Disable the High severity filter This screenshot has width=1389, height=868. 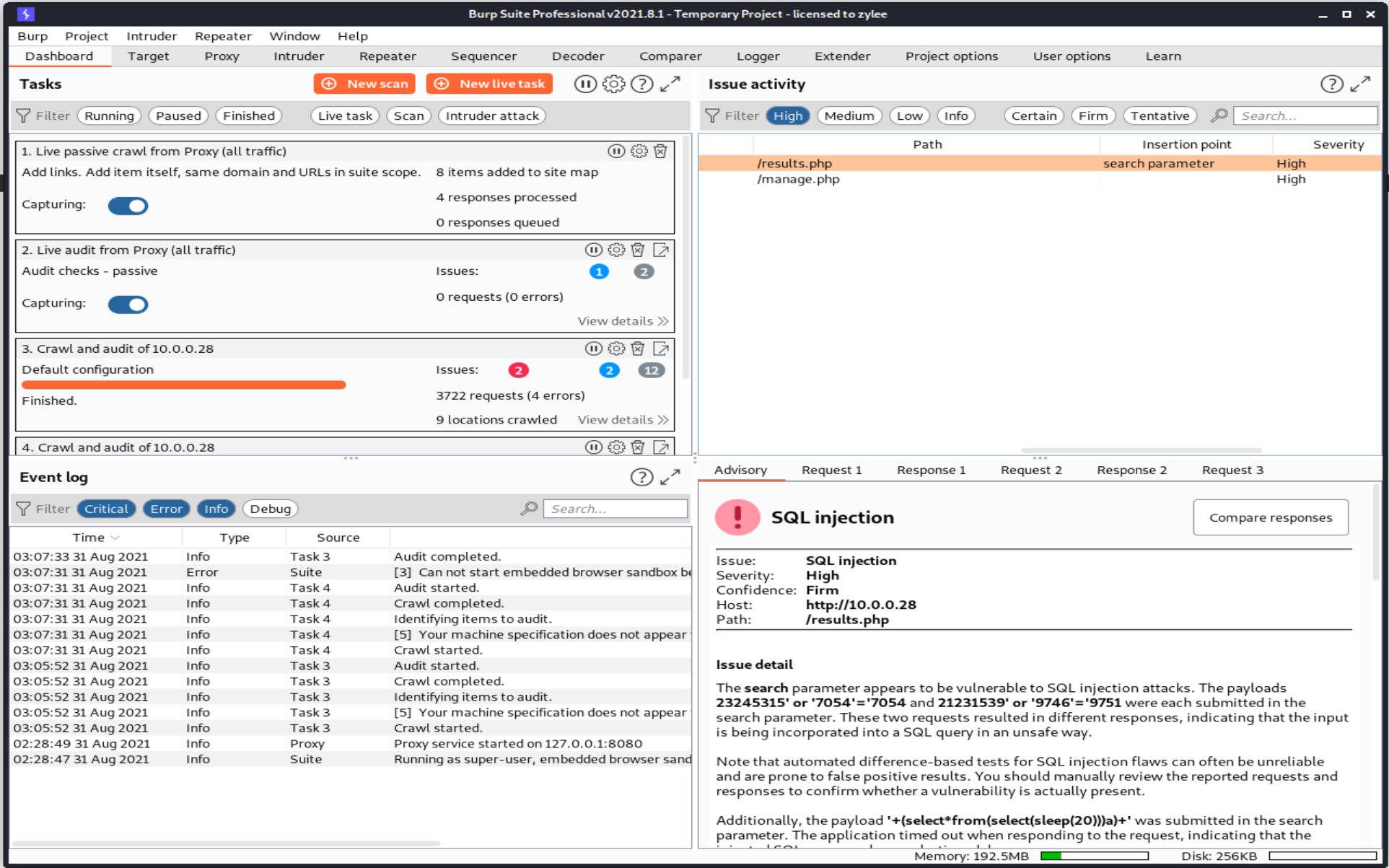point(787,116)
